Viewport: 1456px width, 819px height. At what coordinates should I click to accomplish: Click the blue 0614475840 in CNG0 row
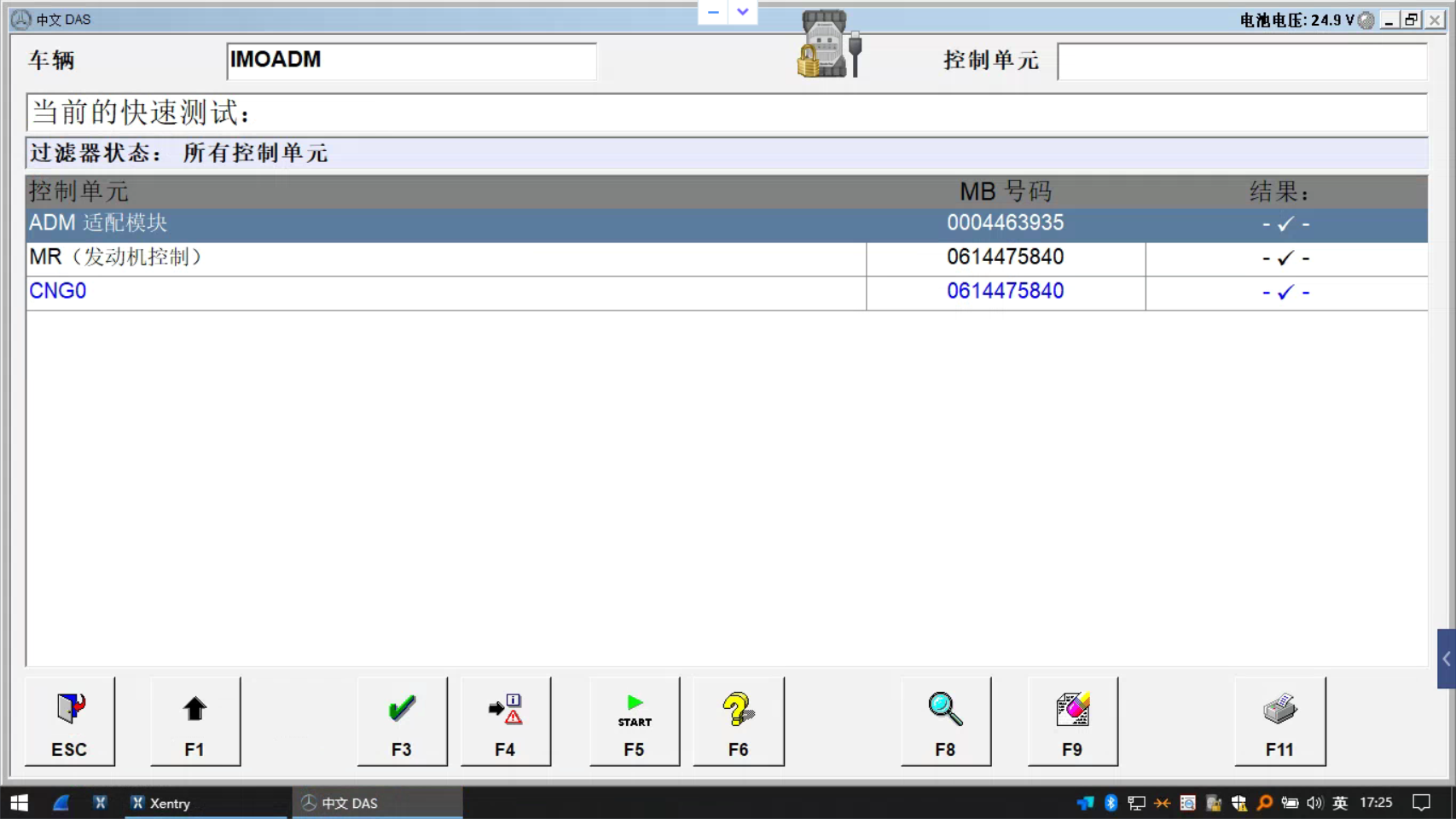pyautogui.click(x=1006, y=292)
